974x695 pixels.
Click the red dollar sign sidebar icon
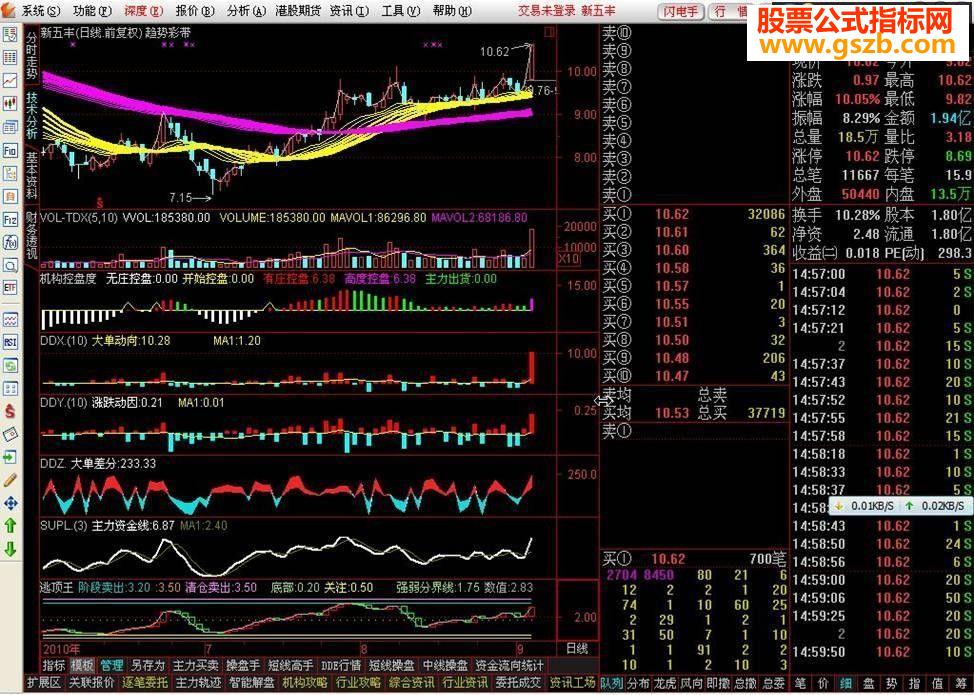point(10,411)
